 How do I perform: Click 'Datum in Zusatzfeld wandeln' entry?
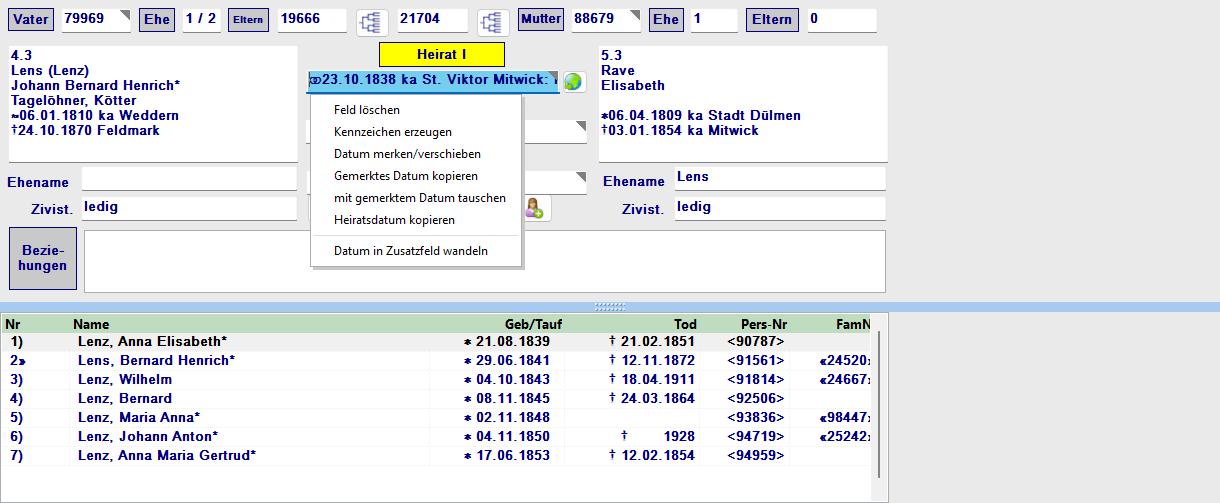410,251
